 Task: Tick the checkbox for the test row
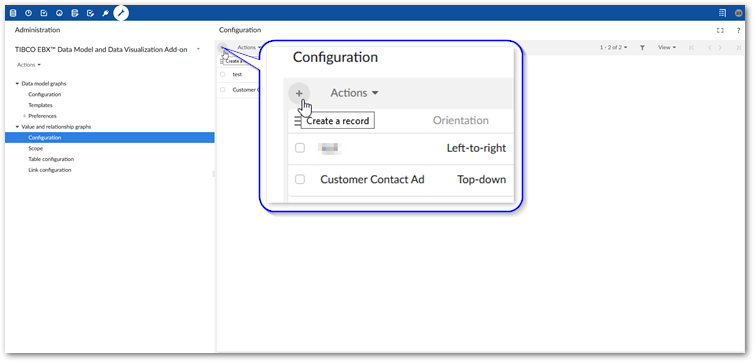[x=222, y=75]
